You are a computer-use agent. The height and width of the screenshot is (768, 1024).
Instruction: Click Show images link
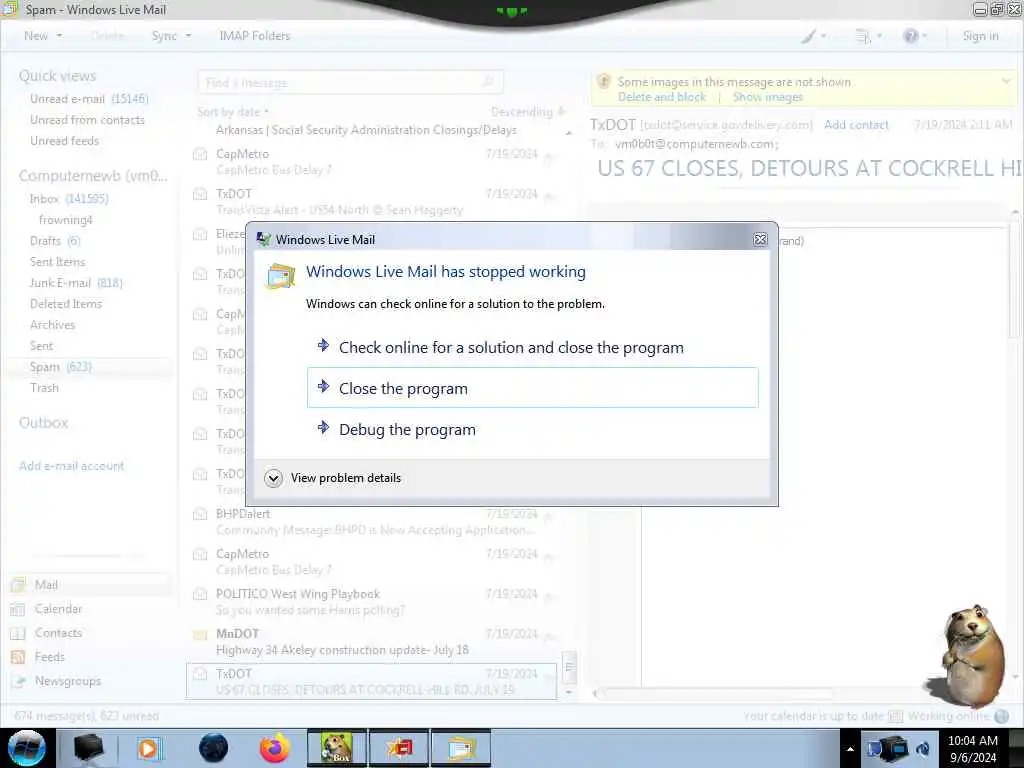pos(767,97)
